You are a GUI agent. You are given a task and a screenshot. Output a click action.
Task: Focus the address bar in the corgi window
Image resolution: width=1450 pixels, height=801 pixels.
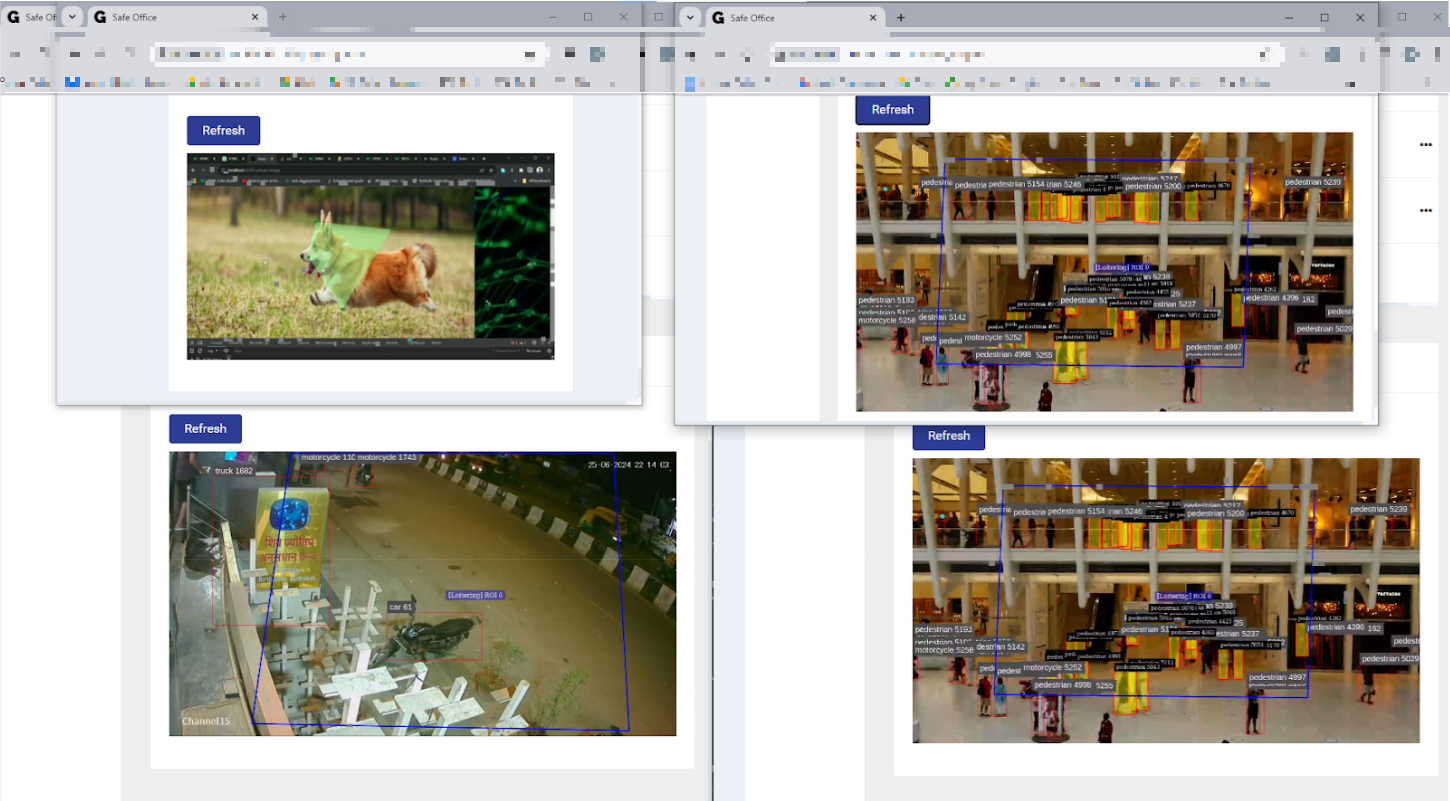[350, 54]
